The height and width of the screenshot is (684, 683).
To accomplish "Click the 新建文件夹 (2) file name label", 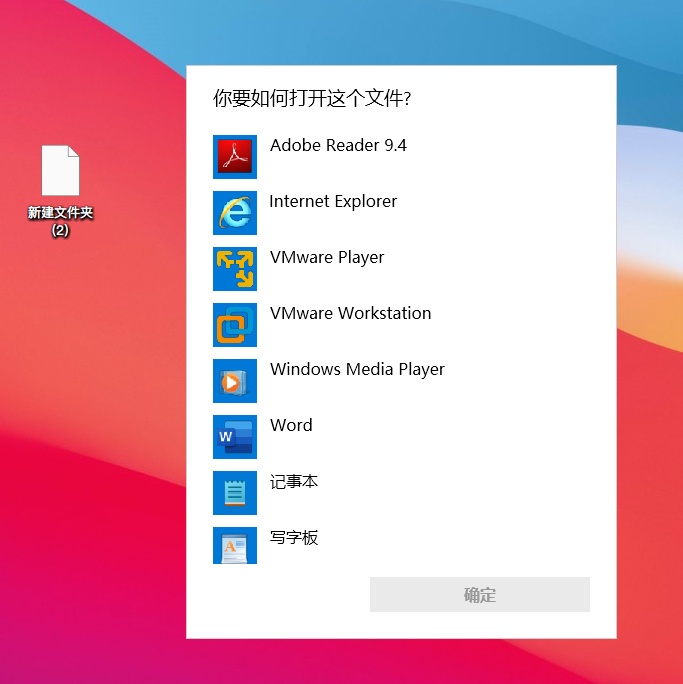I will pyautogui.click(x=61, y=221).
